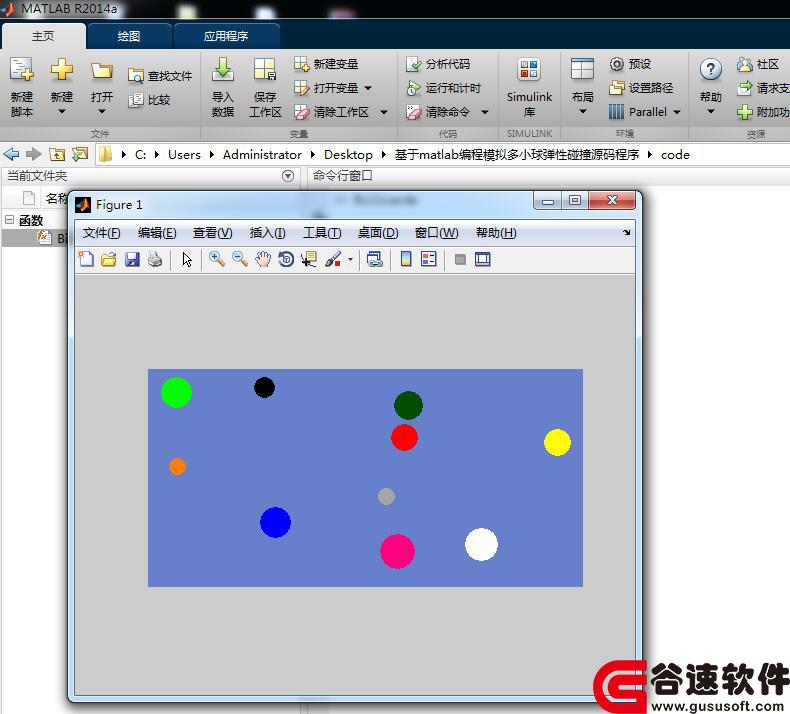Image resolution: width=790 pixels, height=714 pixels.
Task: Select Zoom In magnifier tool
Action: [x=217, y=259]
